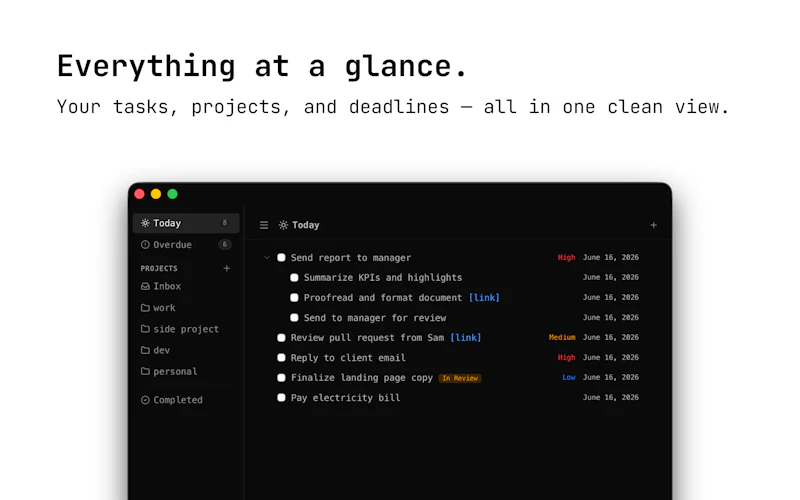Click the PROJECTS section header

pyautogui.click(x=159, y=268)
